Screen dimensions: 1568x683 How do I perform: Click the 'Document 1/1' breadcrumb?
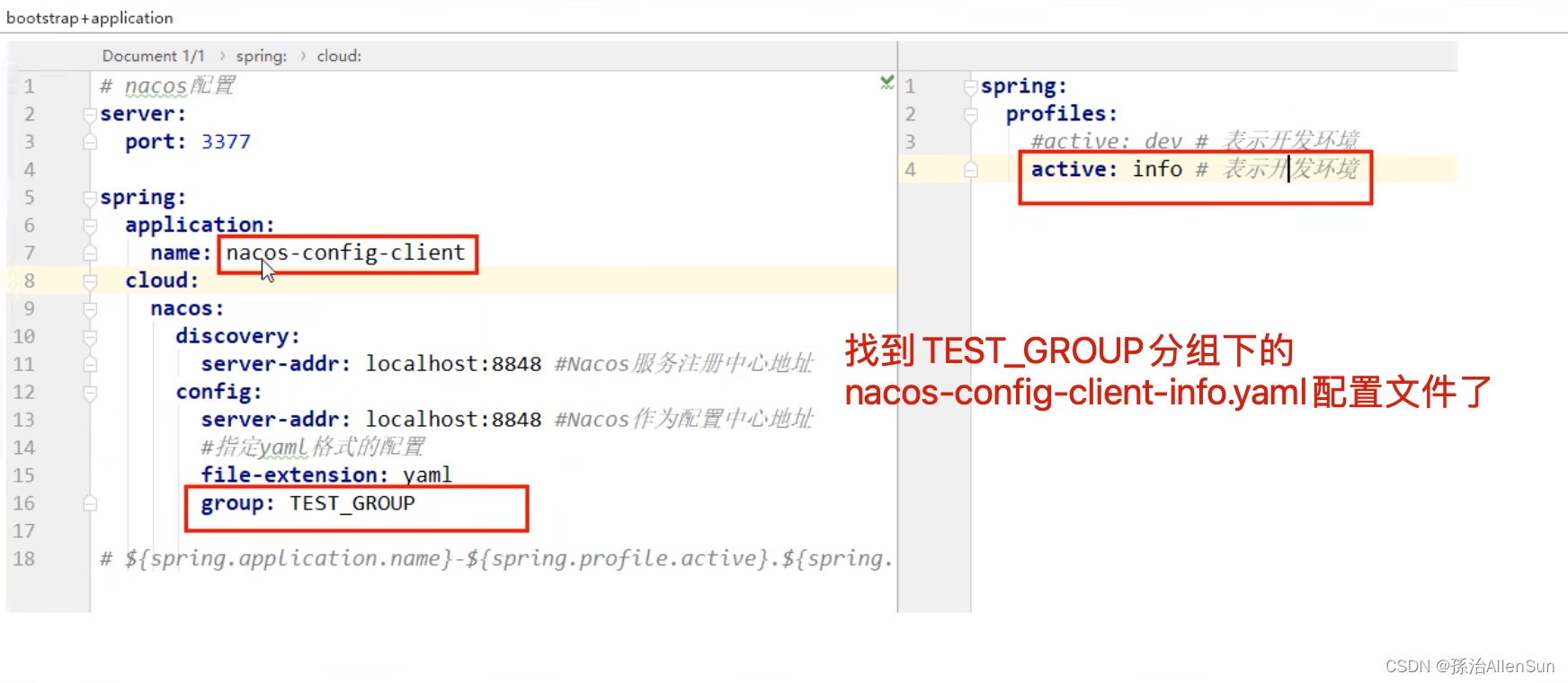(x=153, y=56)
